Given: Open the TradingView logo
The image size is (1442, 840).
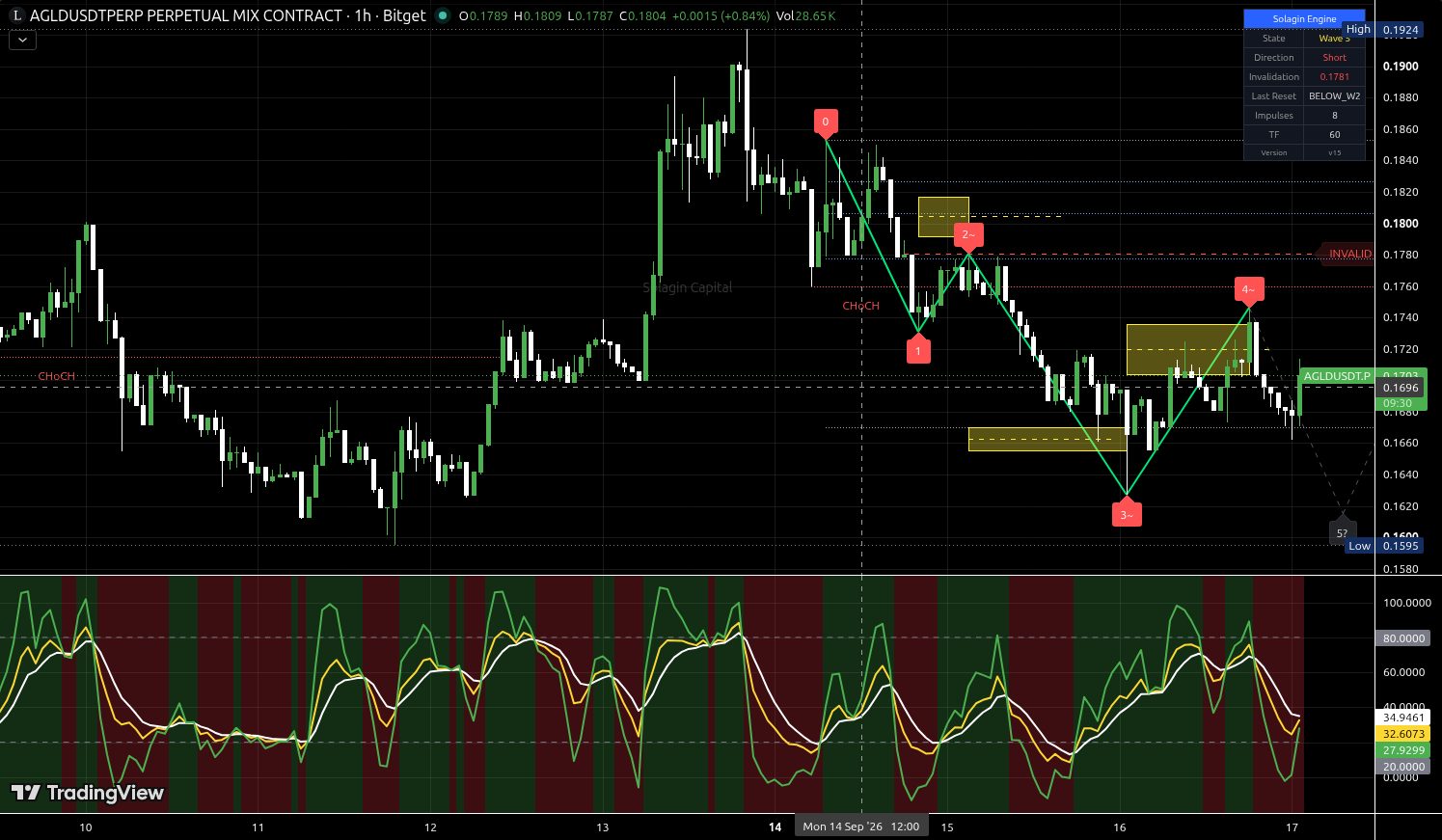Looking at the screenshot, I should pyautogui.click(x=88, y=793).
